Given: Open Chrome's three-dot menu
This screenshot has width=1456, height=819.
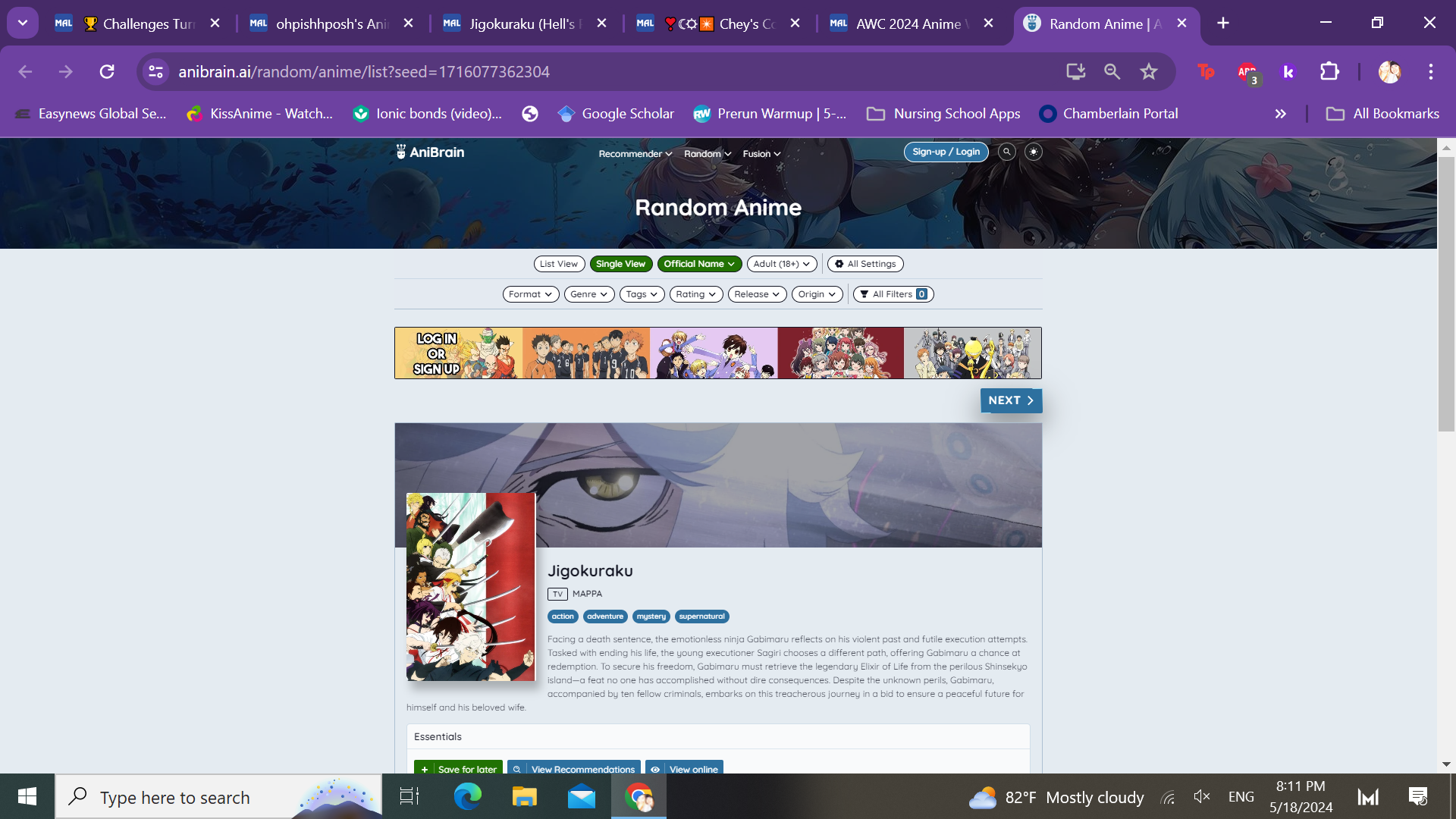Looking at the screenshot, I should 1431,71.
